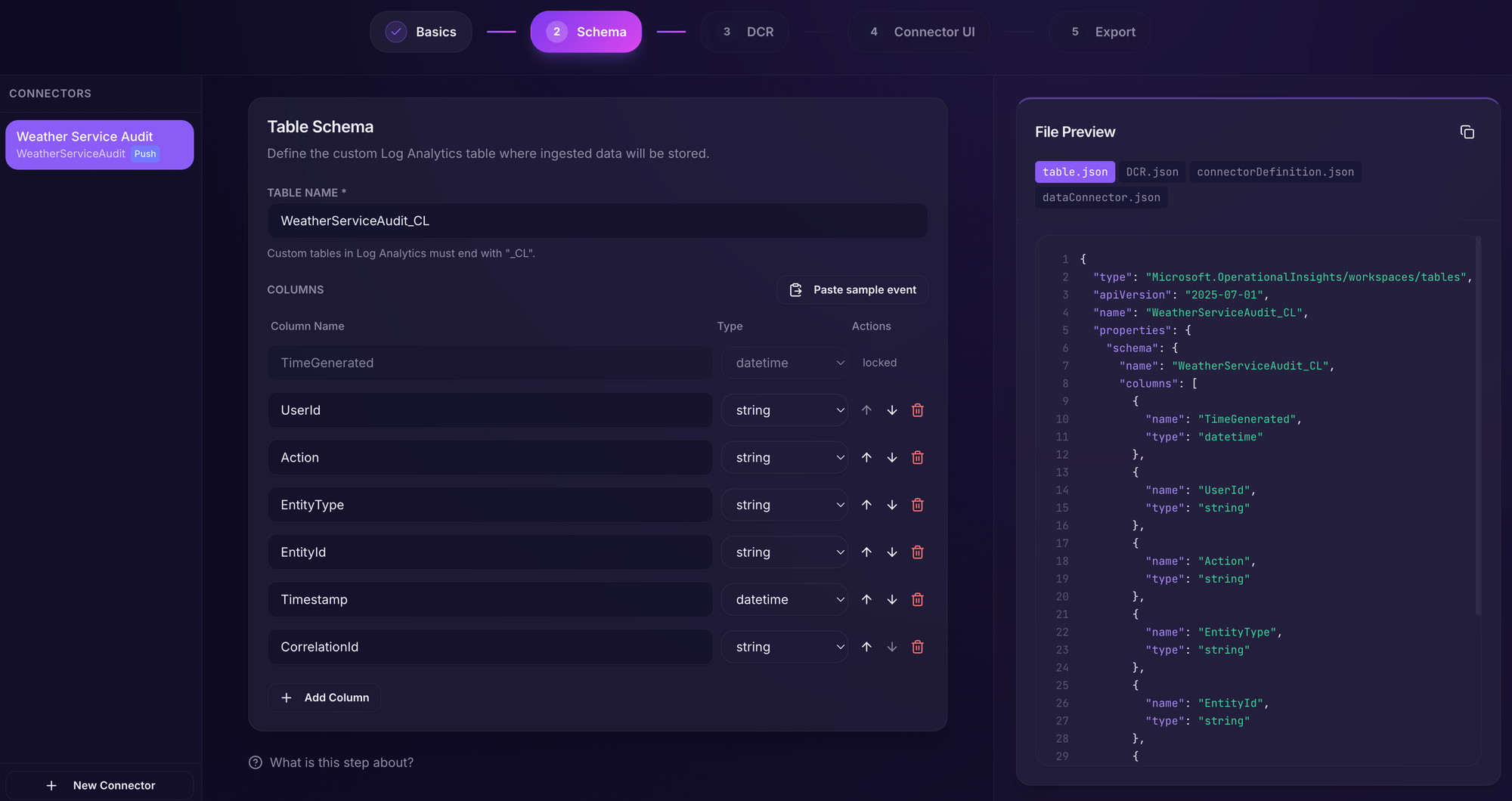Go to the Basics wizard step
This screenshot has height=801, width=1512.
pyautogui.click(x=421, y=32)
